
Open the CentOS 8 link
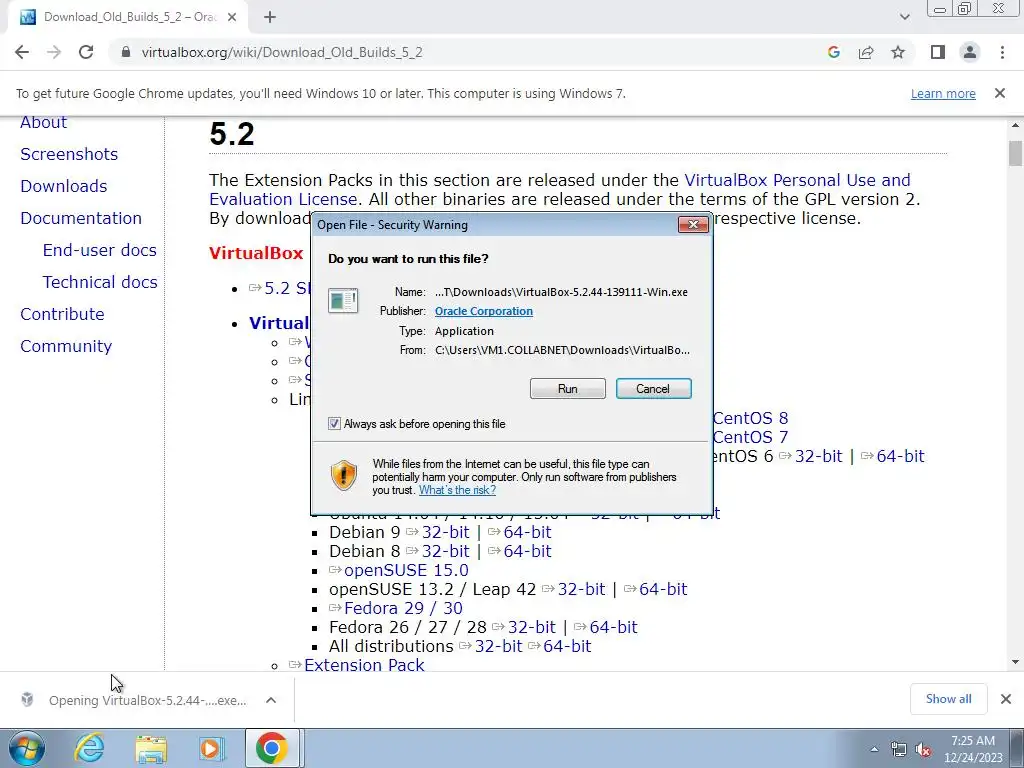click(x=750, y=418)
